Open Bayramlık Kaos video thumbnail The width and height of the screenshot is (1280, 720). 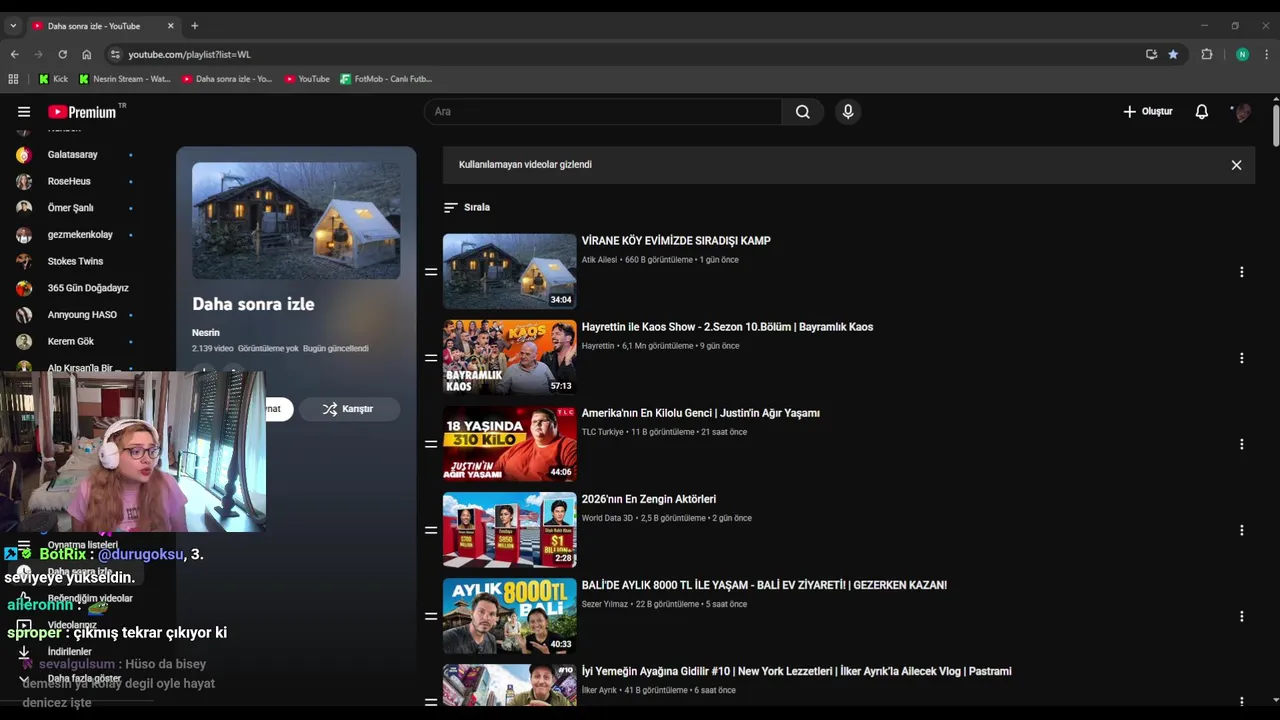point(510,357)
